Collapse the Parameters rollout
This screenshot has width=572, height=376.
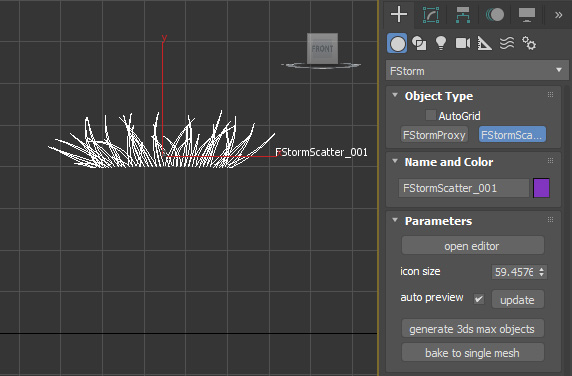tap(395, 220)
